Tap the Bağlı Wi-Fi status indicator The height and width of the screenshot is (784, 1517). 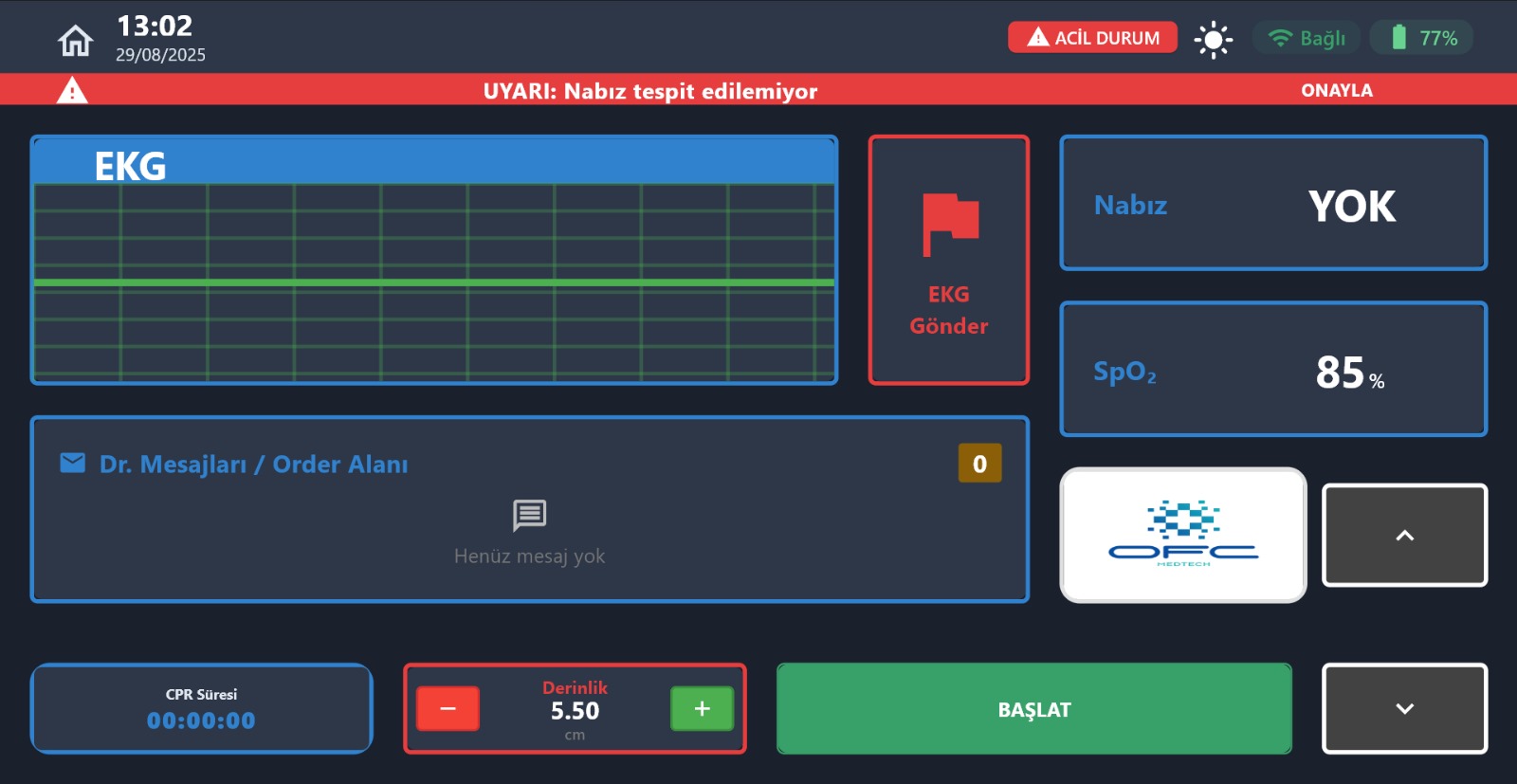pos(1307,38)
